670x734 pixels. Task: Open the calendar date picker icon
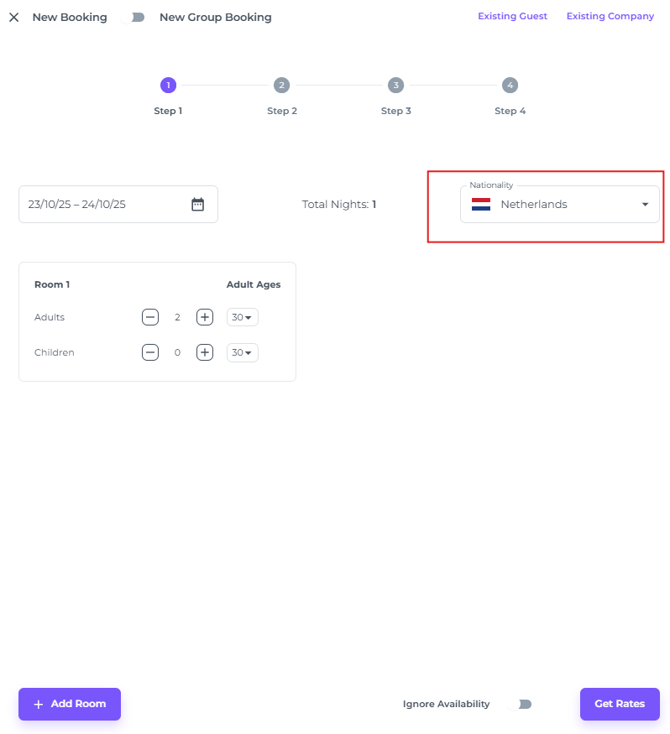point(198,204)
